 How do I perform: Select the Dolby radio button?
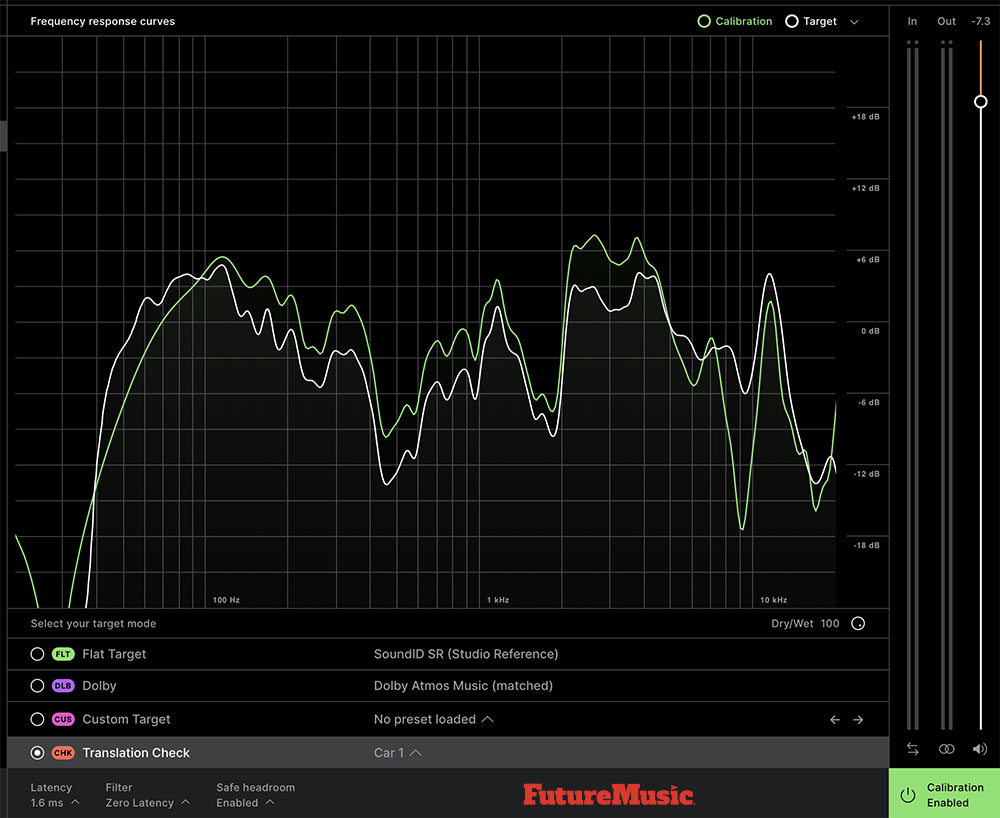pos(37,685)
